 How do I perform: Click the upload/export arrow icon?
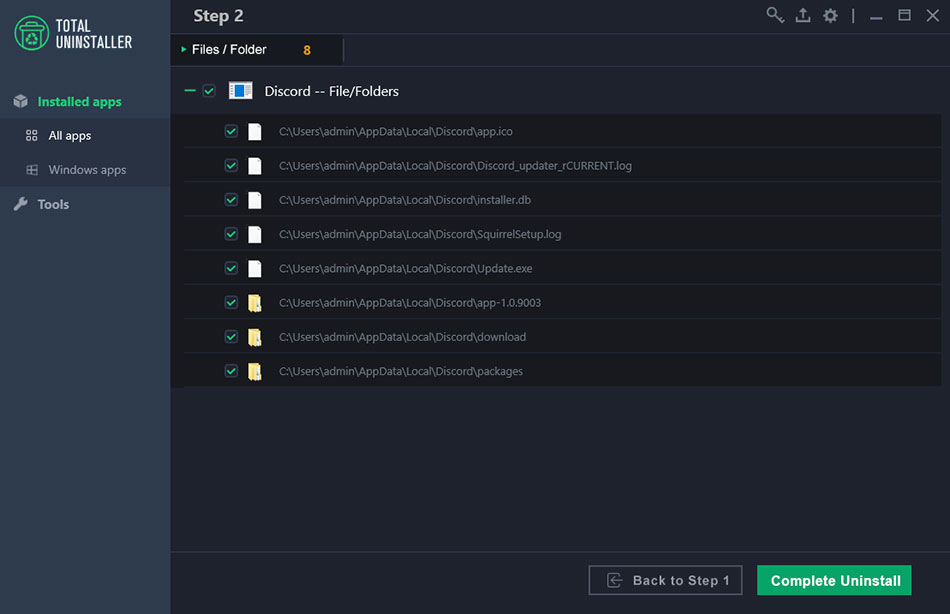pyautogui.click(x=803, y=15)
